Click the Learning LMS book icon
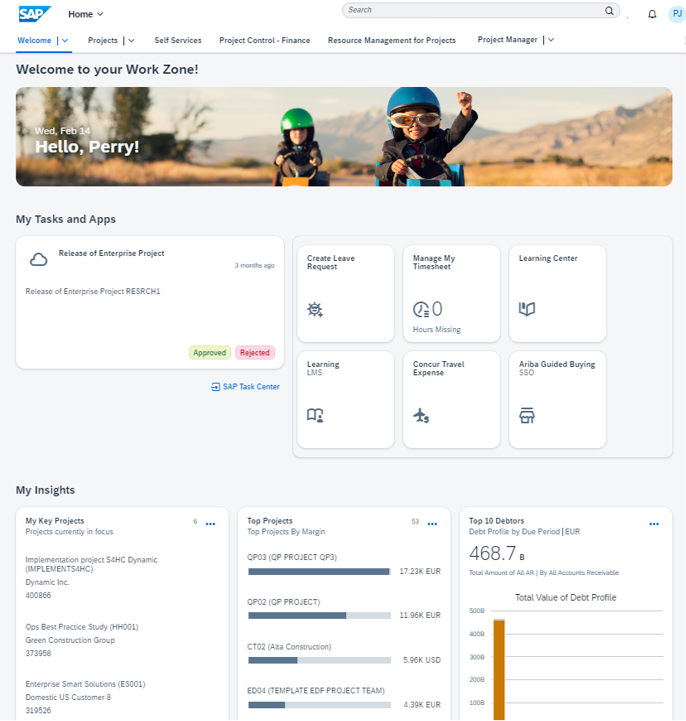Screen dimensions: 686x721 (315, 415)
